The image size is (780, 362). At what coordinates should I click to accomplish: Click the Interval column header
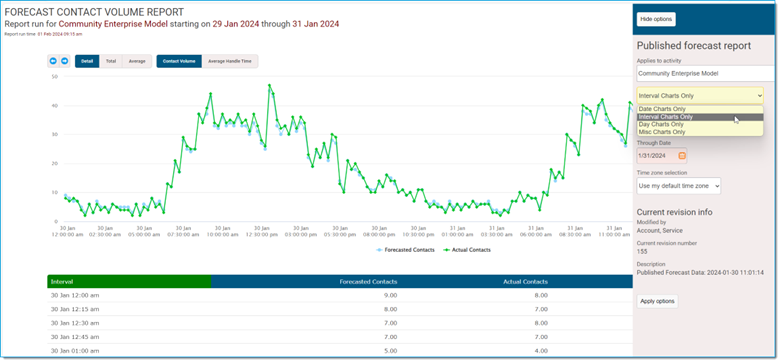pos(129,281)
